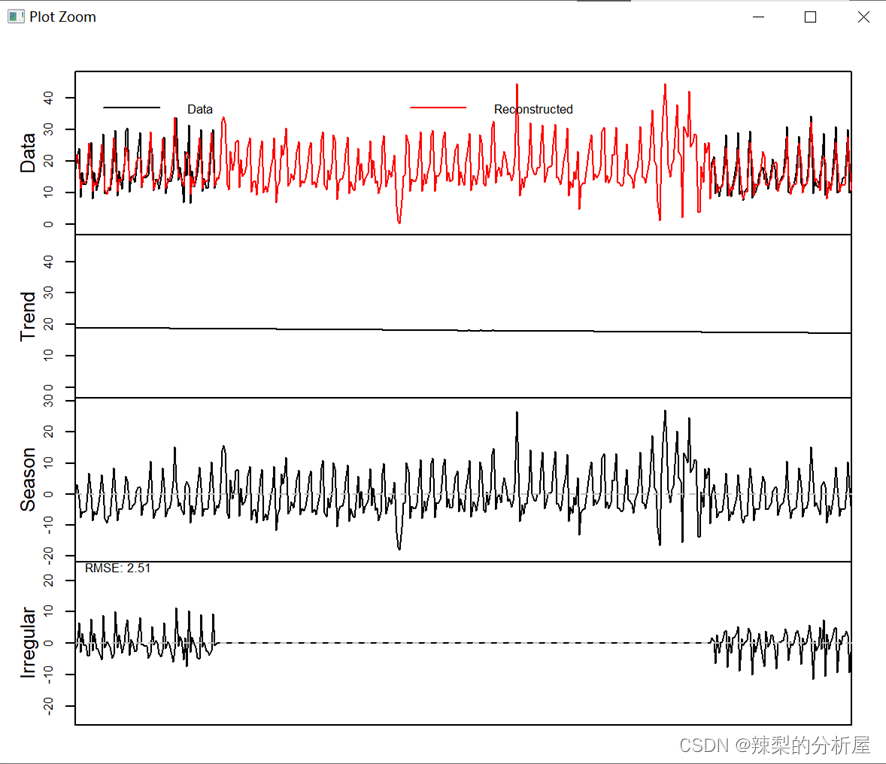This screenshot has width=886, height=764.
Task: Click the 'Trend' y-axis panel title
Action: (x=28, y=316)
